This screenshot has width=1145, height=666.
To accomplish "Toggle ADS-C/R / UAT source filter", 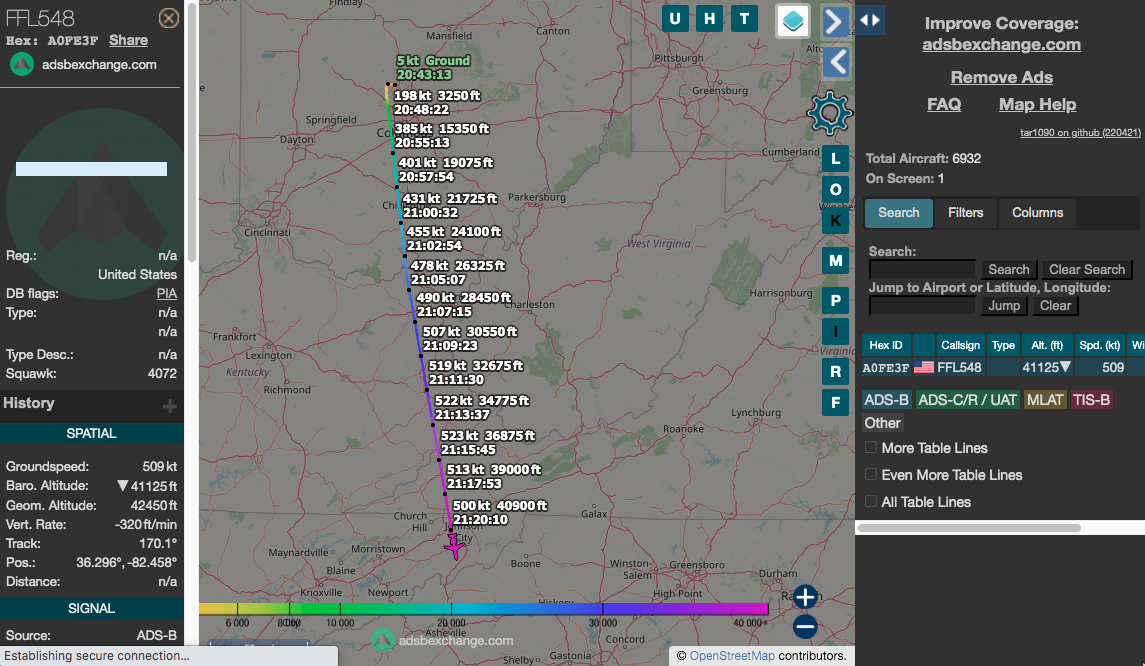I will tap(967, 399).
